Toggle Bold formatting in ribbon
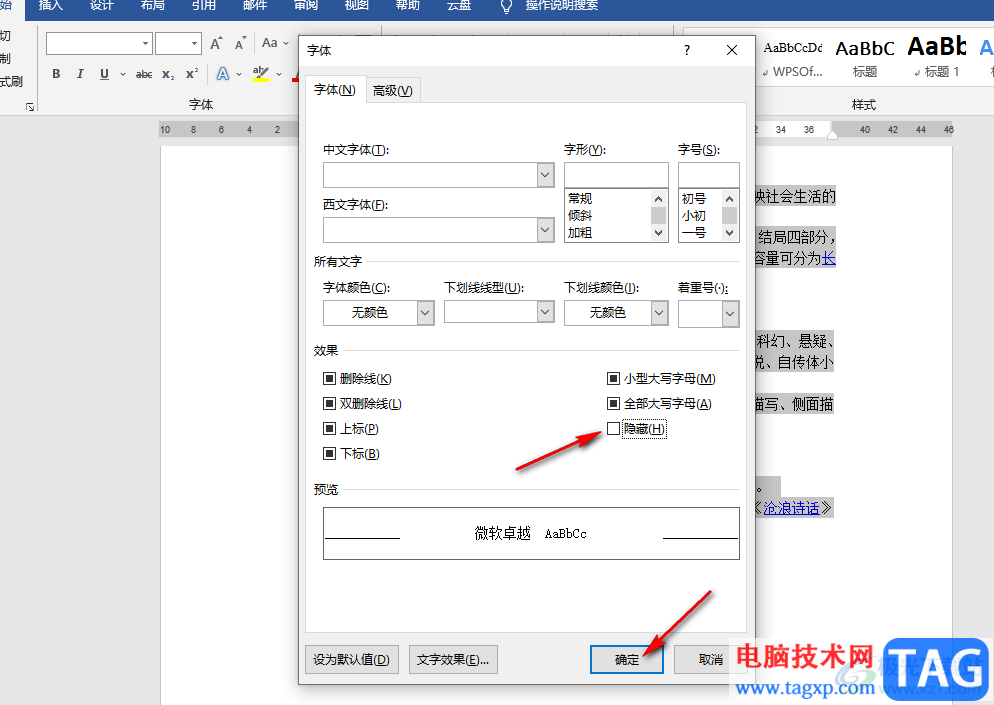This screenshot has height=705, width=994. 56,74
